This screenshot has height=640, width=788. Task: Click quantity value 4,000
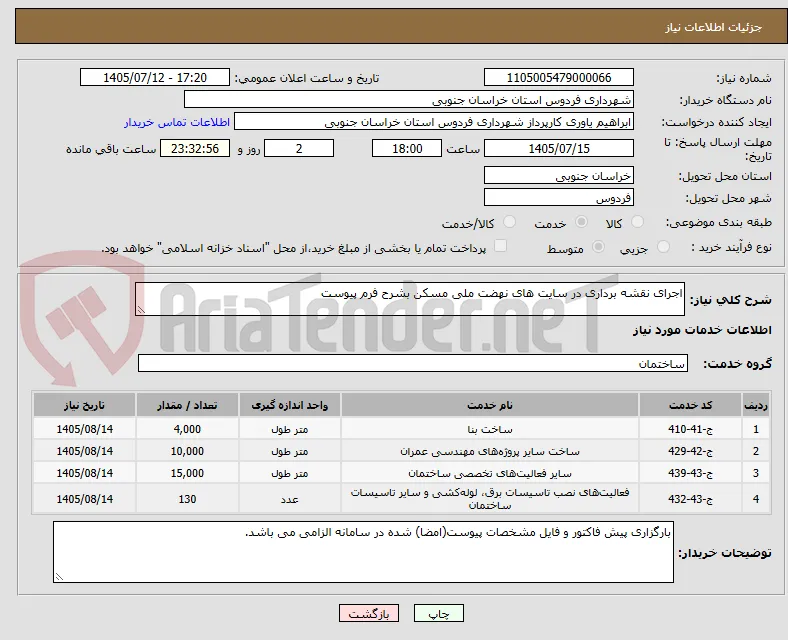point(187,430)
